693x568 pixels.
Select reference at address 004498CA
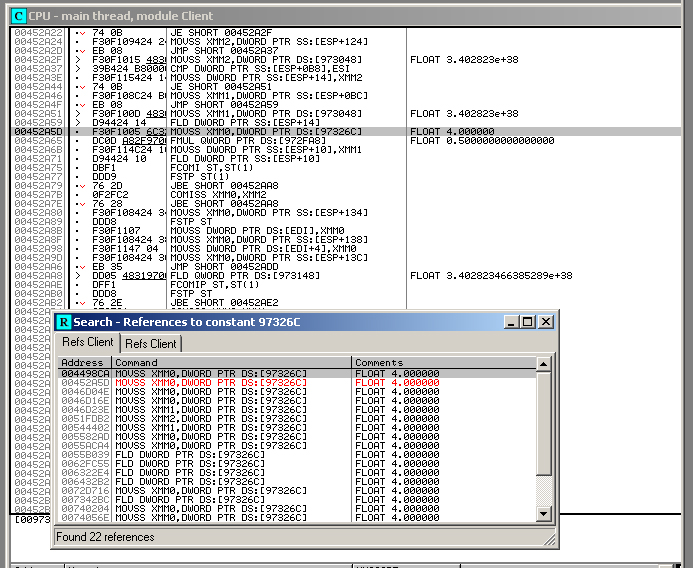(85, 373)
